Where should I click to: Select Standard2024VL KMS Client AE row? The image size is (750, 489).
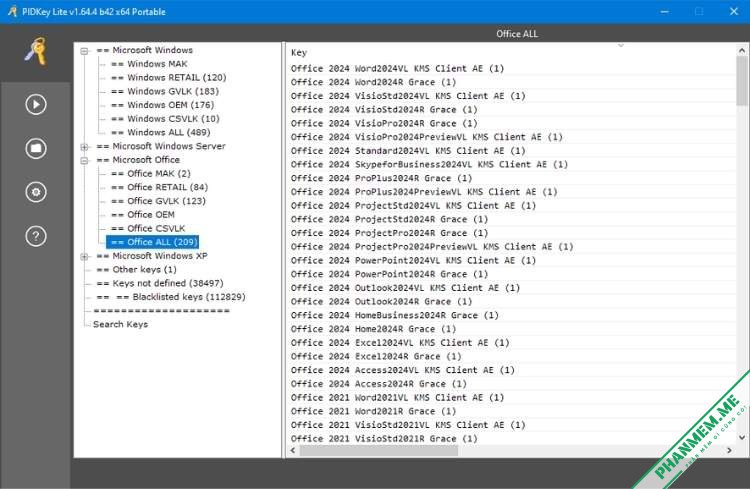point(511,151)
